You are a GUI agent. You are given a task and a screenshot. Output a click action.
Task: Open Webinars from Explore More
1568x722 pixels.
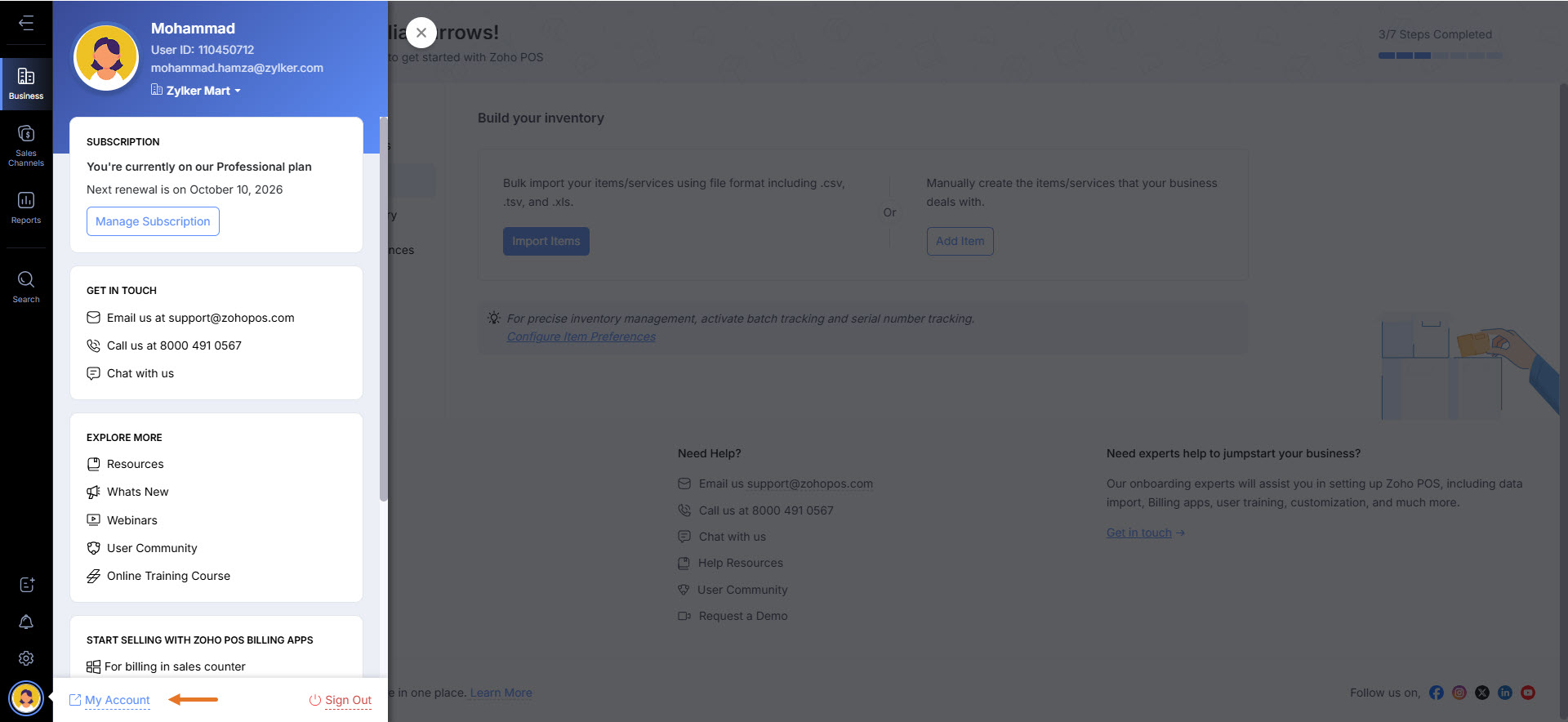pyautogui.click(x=131, y=520)
